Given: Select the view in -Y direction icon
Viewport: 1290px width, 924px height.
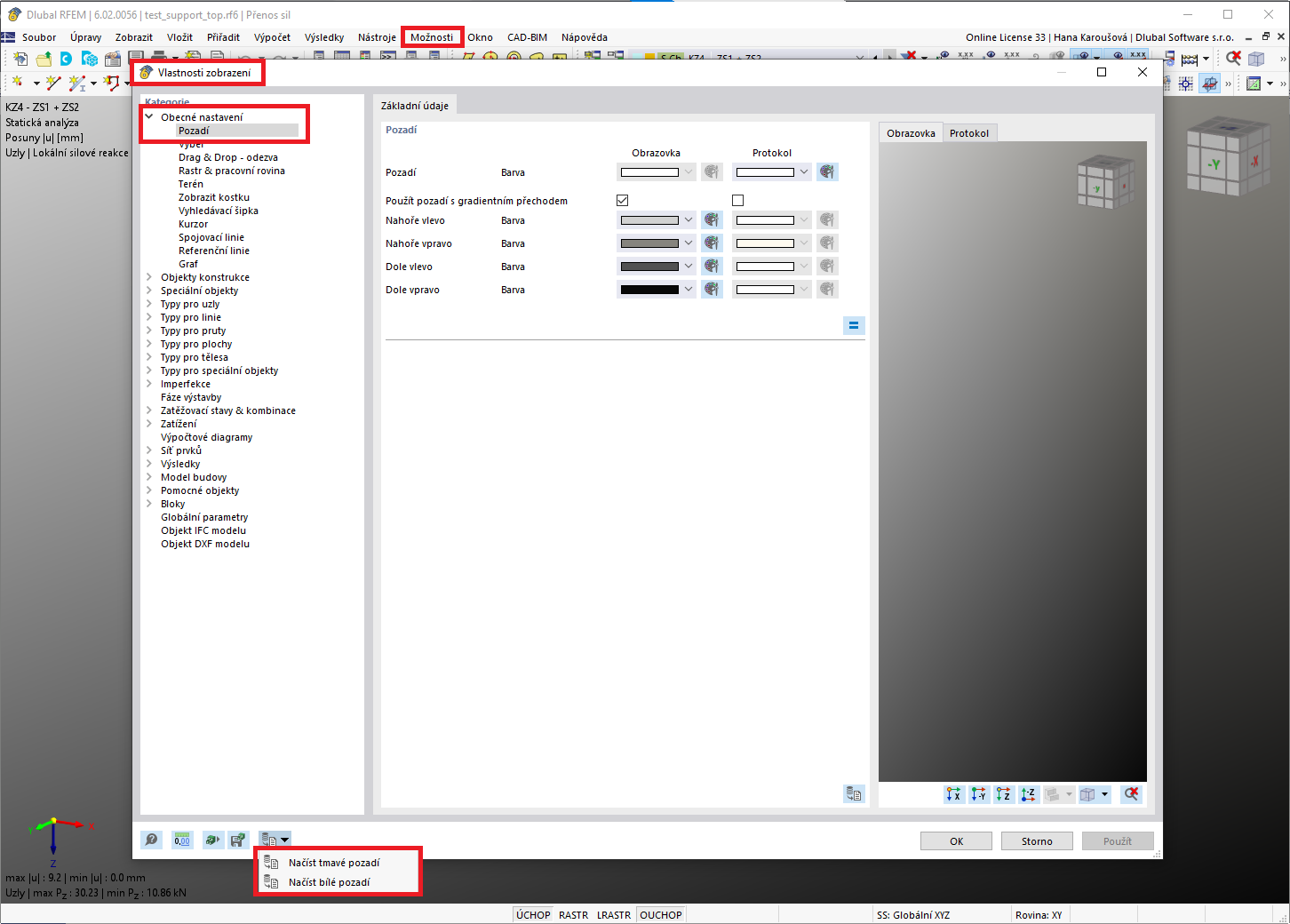Looking at the screenshot, I should click(978, 794).
